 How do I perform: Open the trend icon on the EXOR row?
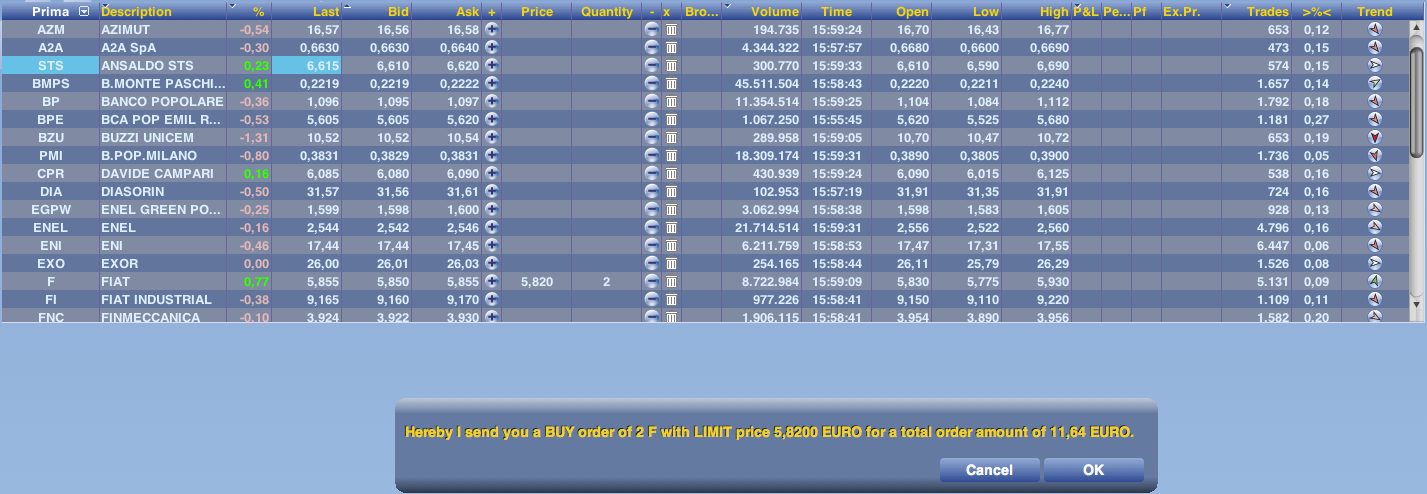[x=1374, y=264]
